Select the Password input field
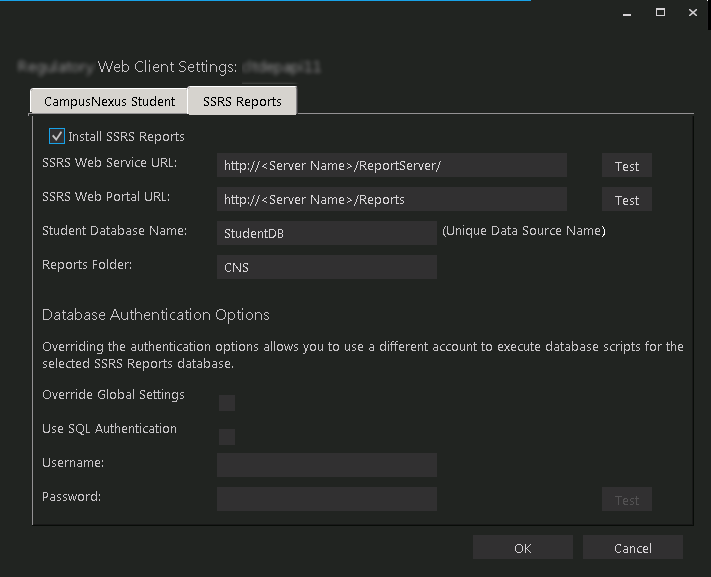This screenshot has width=711, height=577. point(326,499)
